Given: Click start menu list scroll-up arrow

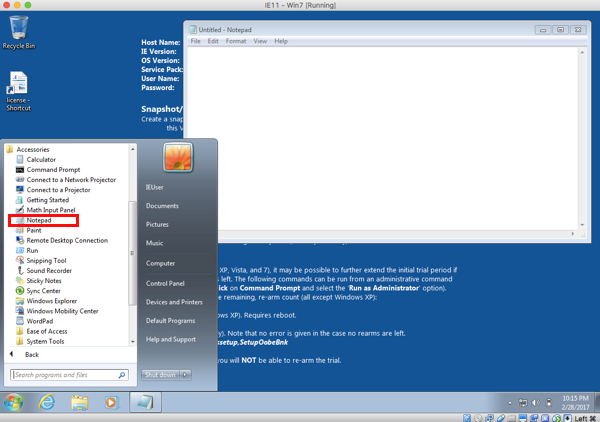Looking at the screenshot, I should click(132, 149).
